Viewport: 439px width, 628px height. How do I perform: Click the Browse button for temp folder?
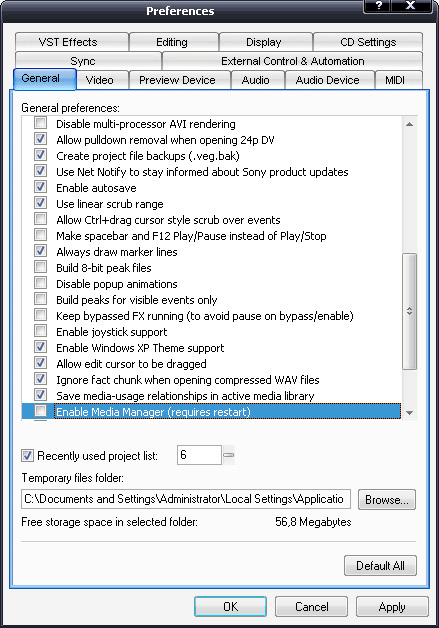[x=387, y=499]
